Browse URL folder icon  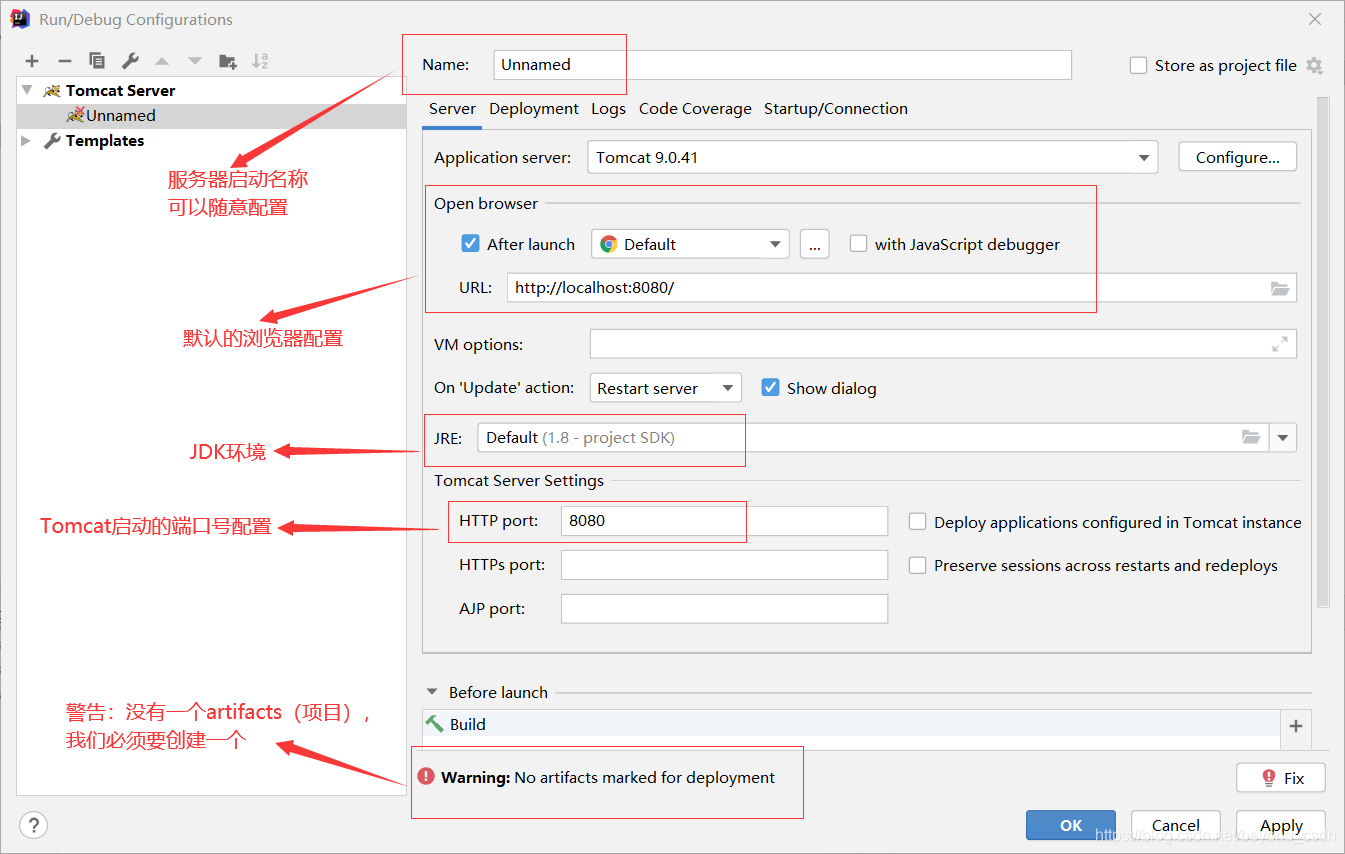point(1280,288)
